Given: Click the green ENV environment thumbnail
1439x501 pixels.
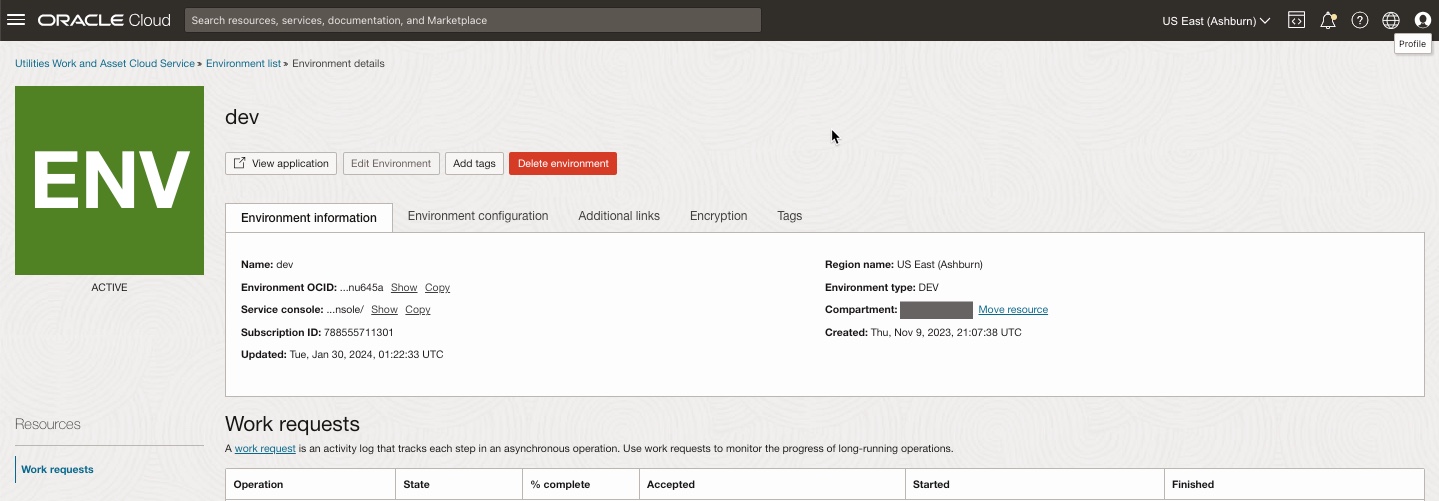Looking at the screenshot, I should 109,180.
